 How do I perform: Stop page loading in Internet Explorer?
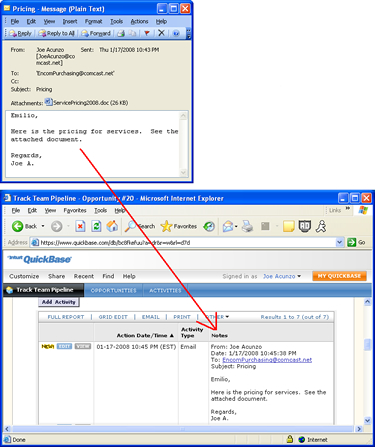coord(80,227)
